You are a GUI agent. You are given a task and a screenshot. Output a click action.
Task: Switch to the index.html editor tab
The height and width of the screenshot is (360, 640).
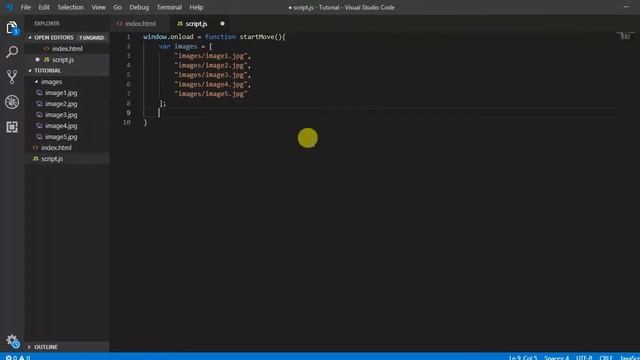point(140,24)
